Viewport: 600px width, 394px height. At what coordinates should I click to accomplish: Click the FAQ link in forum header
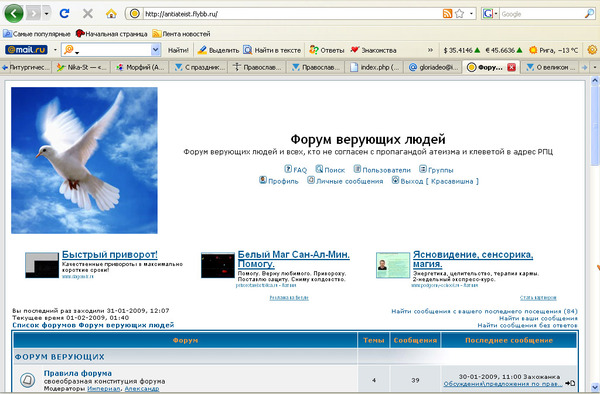[295, 169]
